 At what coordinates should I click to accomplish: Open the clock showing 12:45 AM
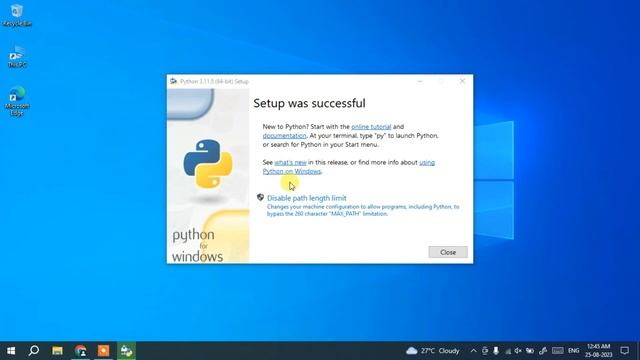pos(599,351)
